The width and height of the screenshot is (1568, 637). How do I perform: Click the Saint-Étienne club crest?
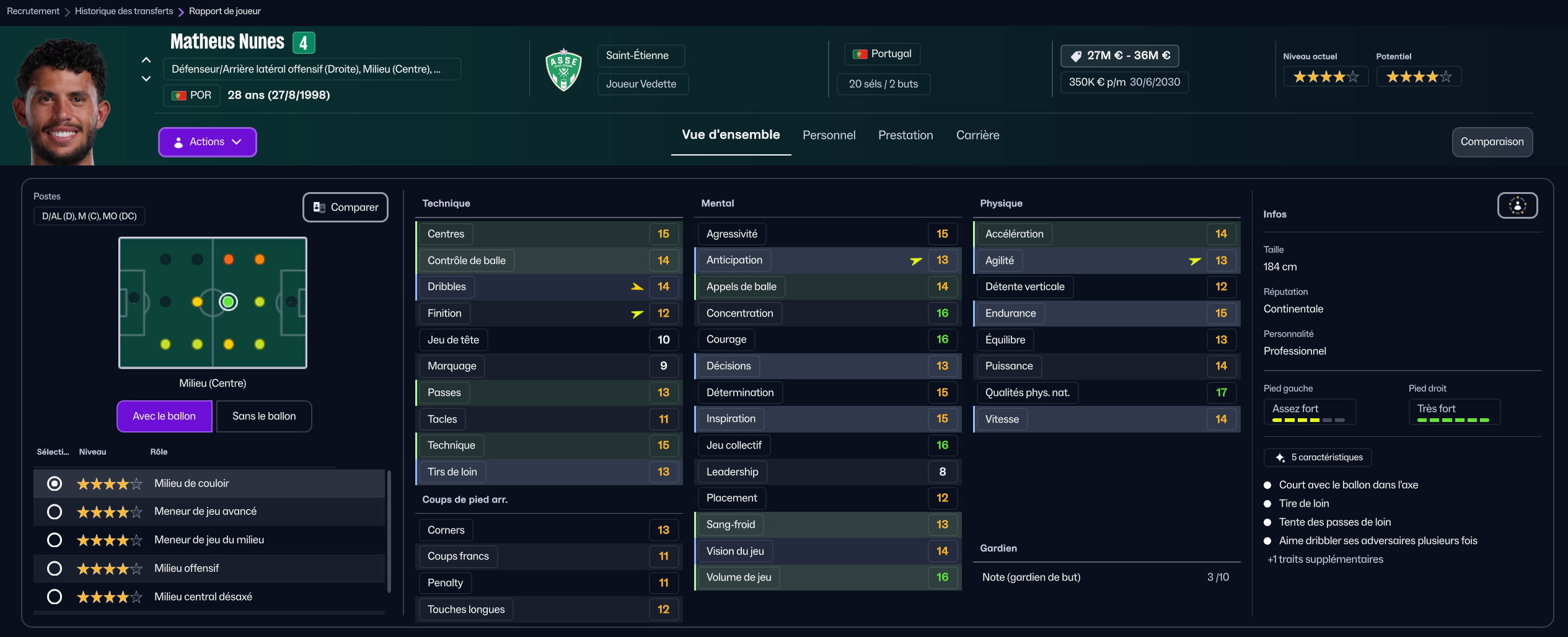pyautogui.click(x=563, y=69)
